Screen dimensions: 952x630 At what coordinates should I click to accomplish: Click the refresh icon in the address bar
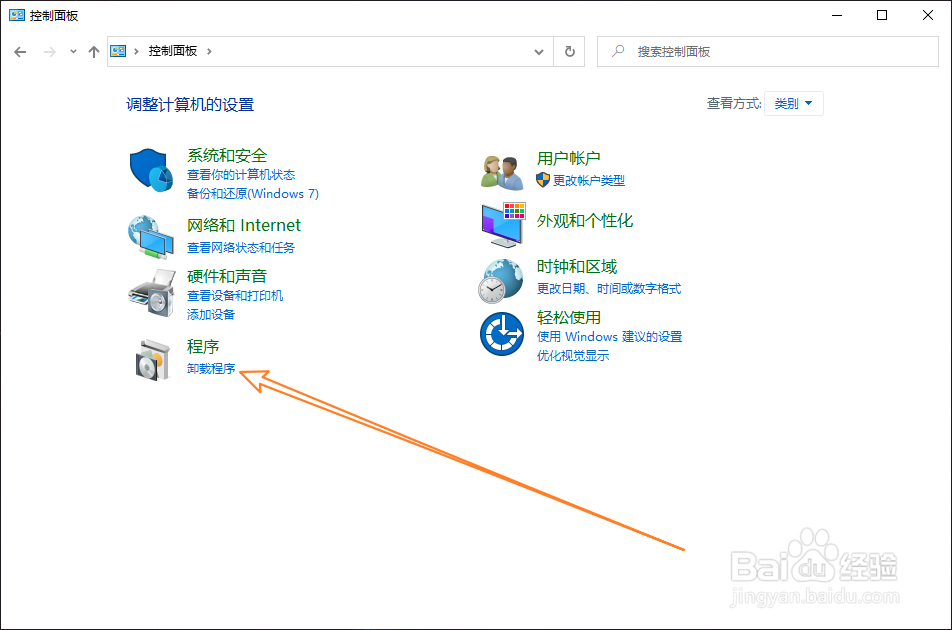tap(568, 51)
